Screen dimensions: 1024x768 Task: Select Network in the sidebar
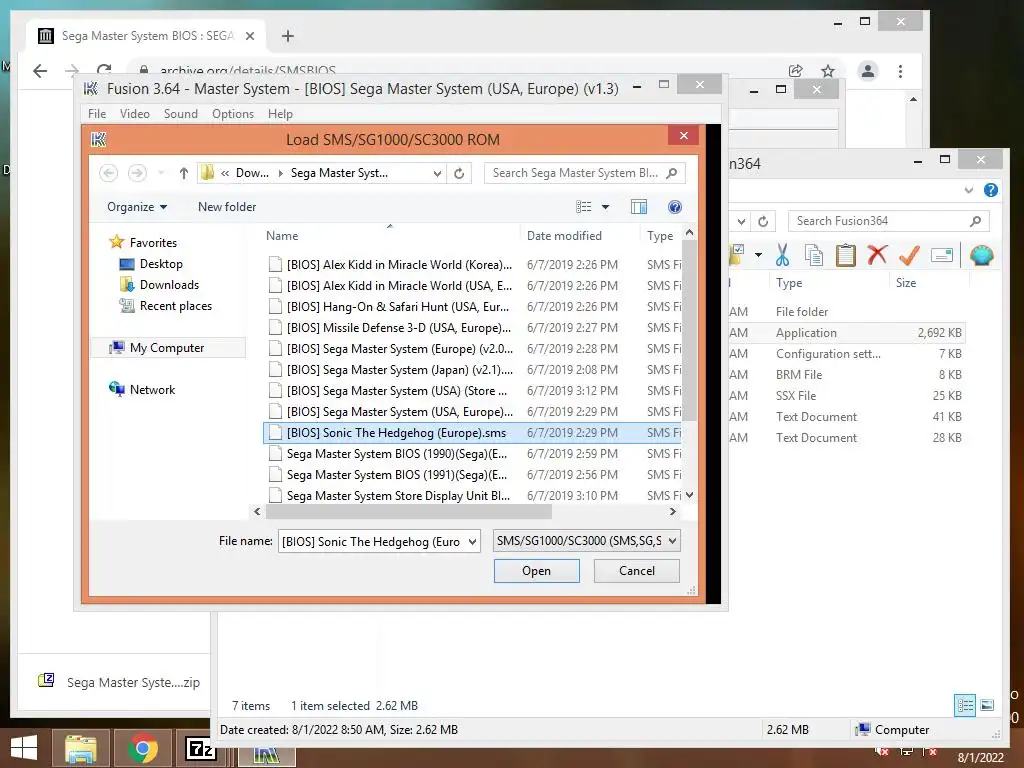click(152, 390)
